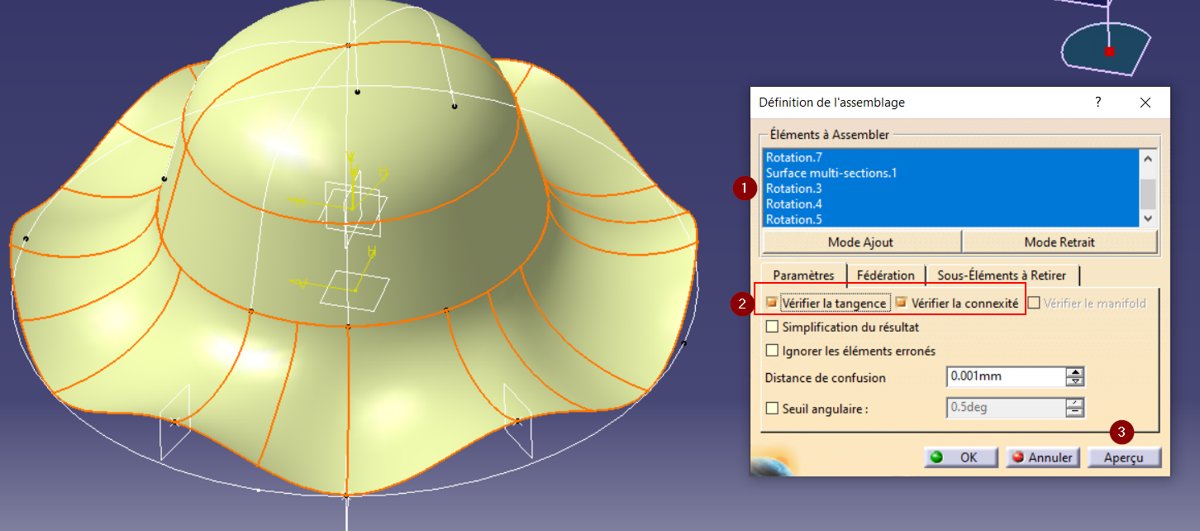Click Aperçu to preview the join
The height and width of the screenshot is (531, 1200).
coord(1125,457)
